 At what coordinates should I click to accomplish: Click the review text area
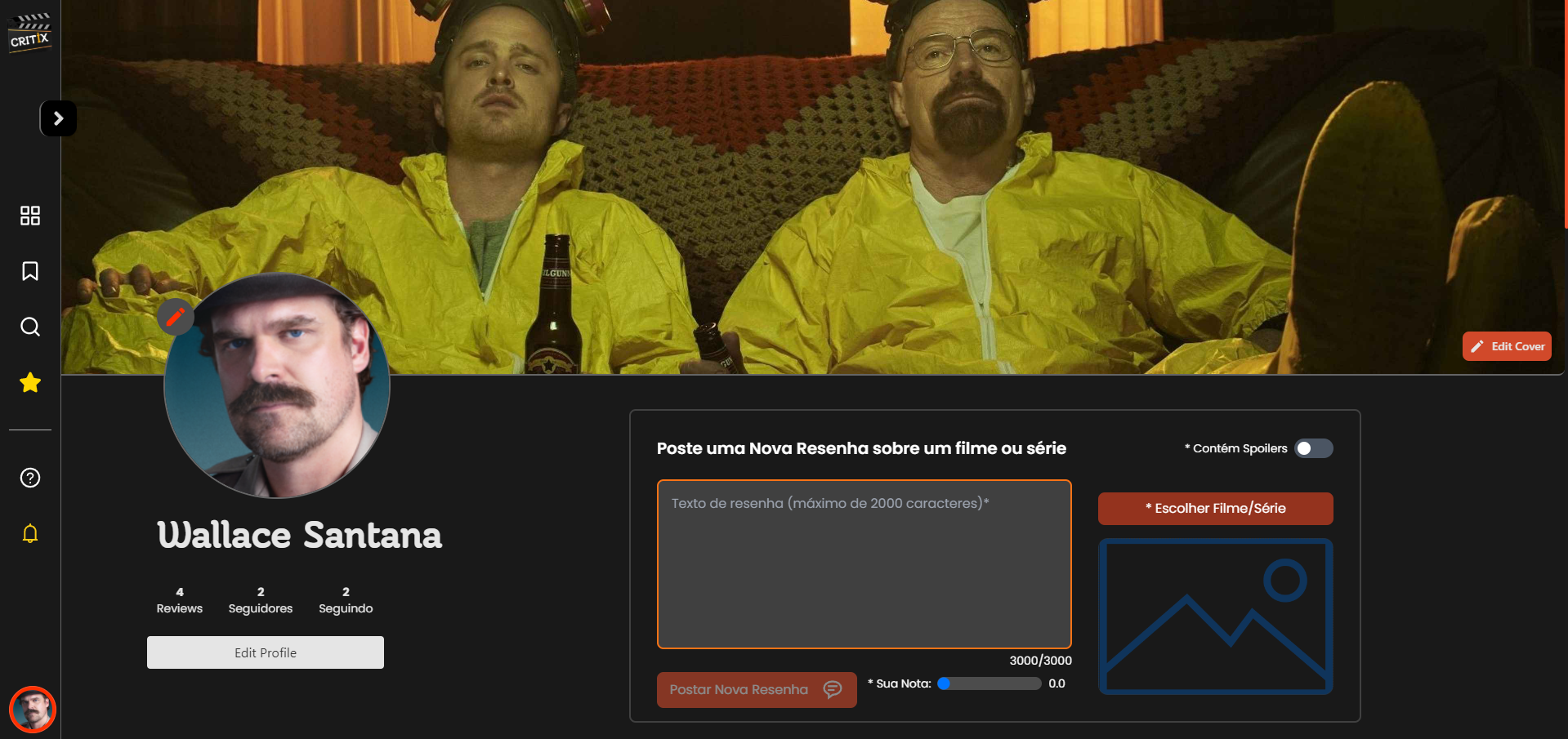(x=864, y=564)
